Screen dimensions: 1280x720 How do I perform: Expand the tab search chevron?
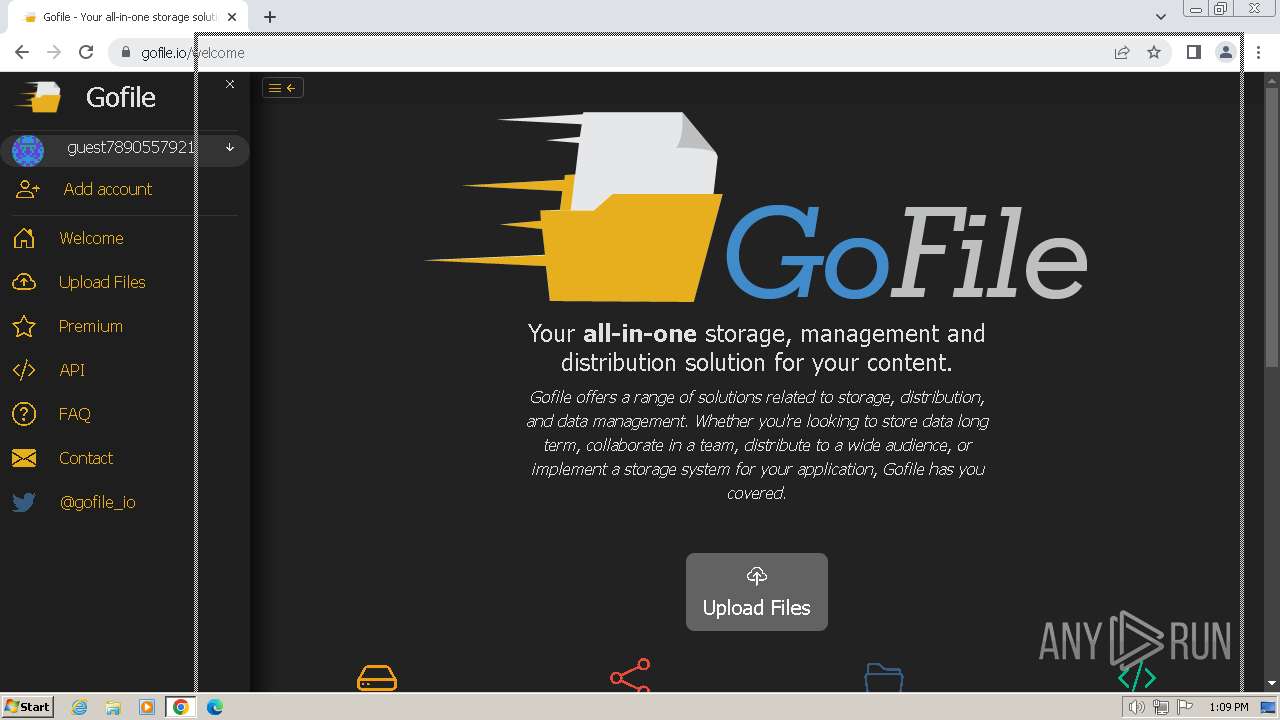(x=1161, y=17)
